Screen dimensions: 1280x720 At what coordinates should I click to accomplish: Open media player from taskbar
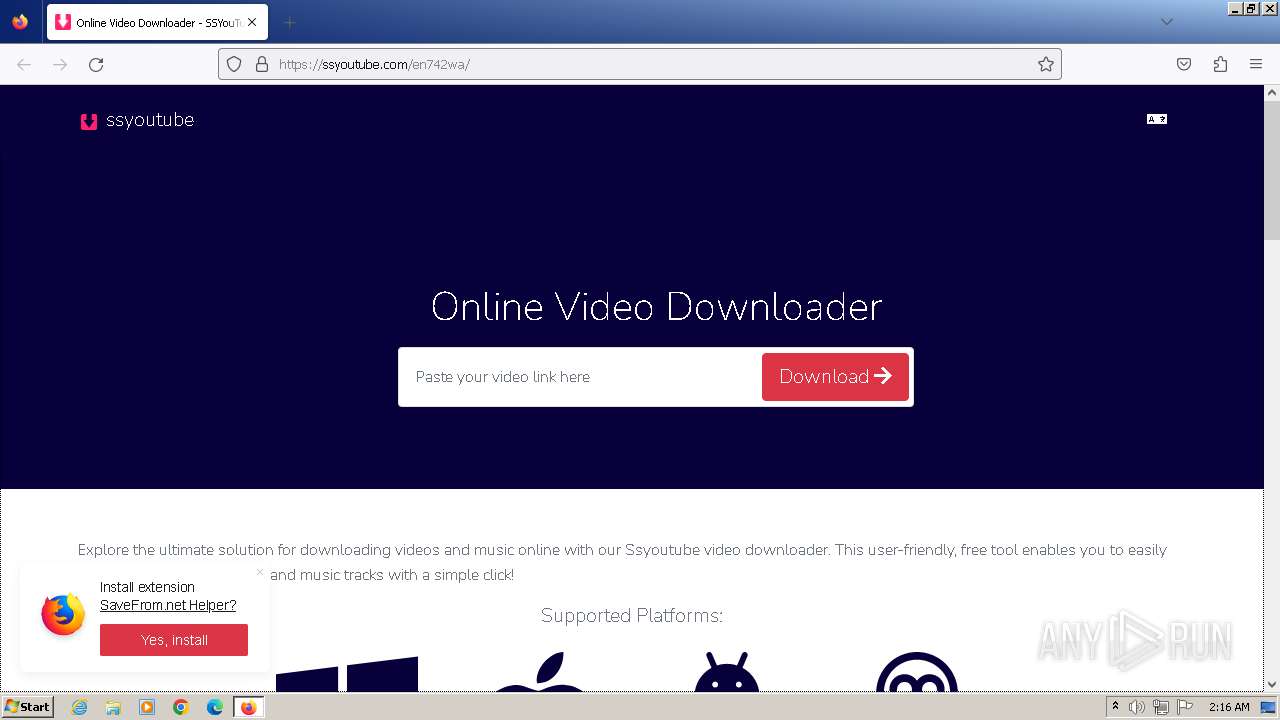[x=147, y=707]
